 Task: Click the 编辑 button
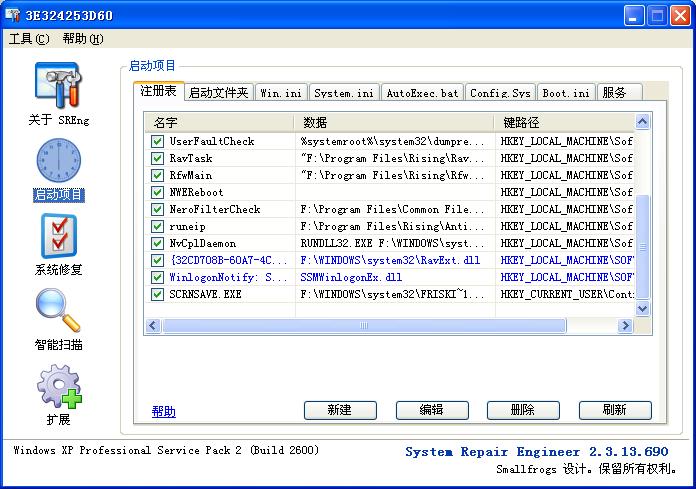click(432, 410)
